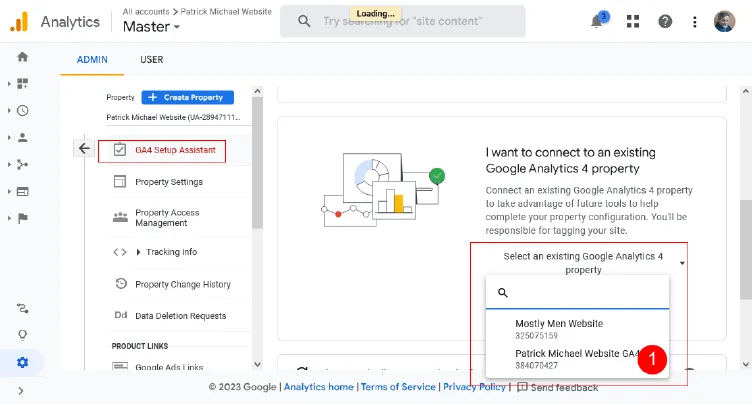The width and height of the screenshot is (752, 405).
Task: Open Attribution path icon in sidebar
Action: tap(23, 308)
